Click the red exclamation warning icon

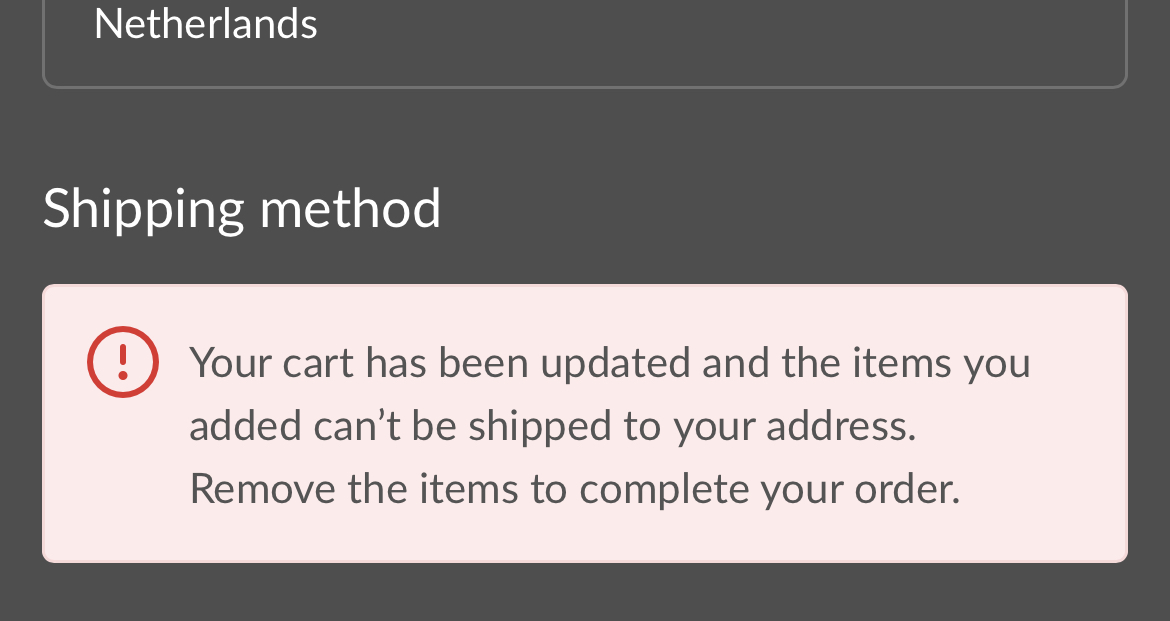tap(123, 361)
